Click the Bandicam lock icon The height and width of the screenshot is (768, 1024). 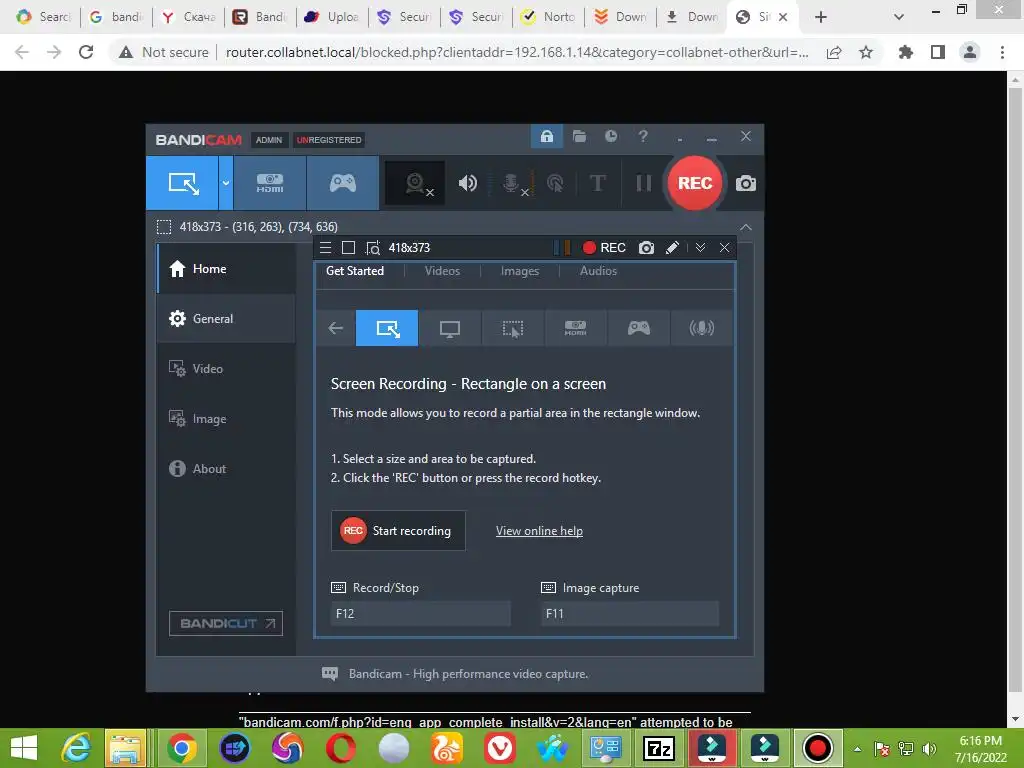[547, 136]
